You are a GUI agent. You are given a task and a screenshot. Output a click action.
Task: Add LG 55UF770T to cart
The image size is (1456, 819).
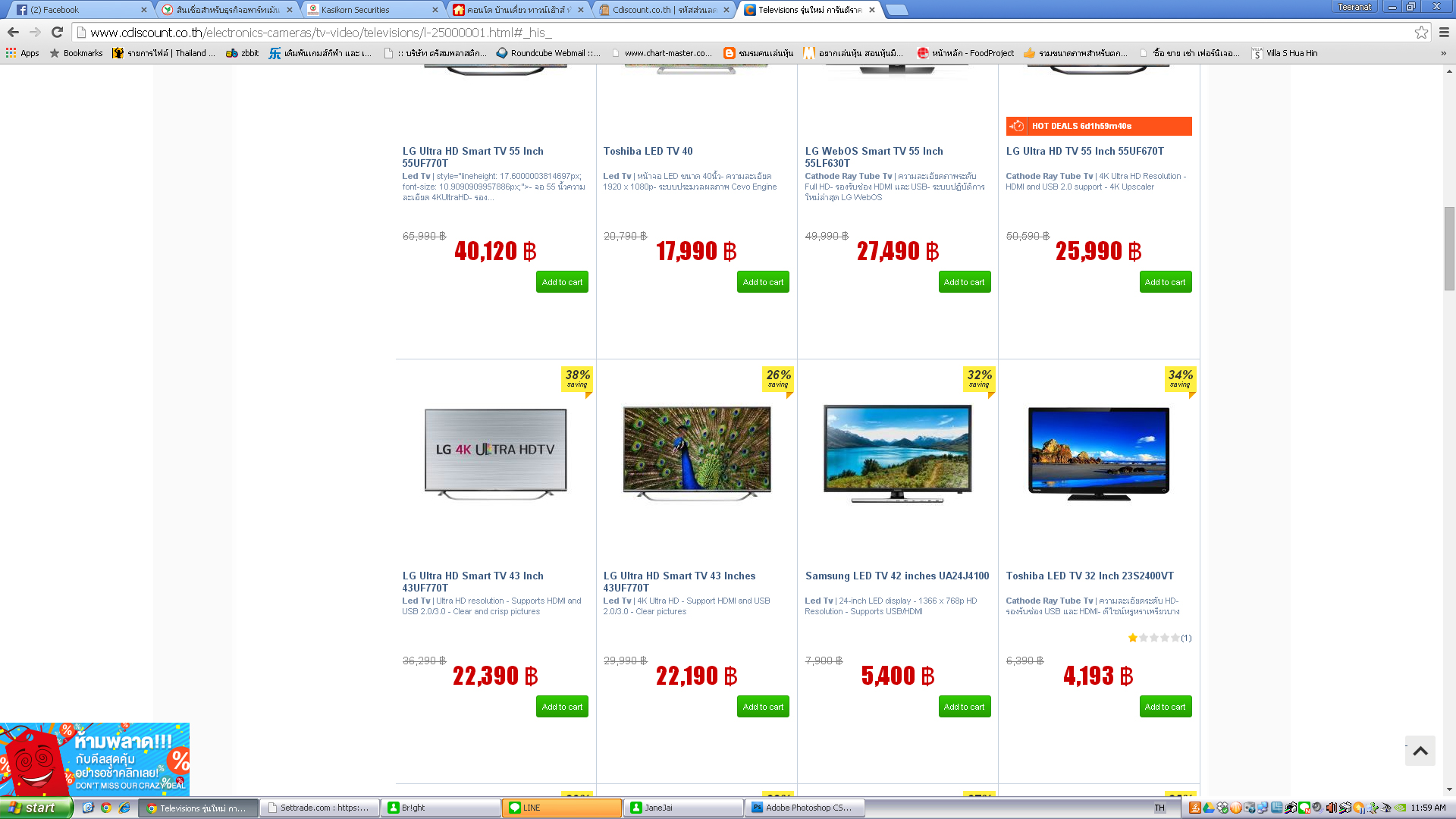pyautogui.click(x=562, y=282)
